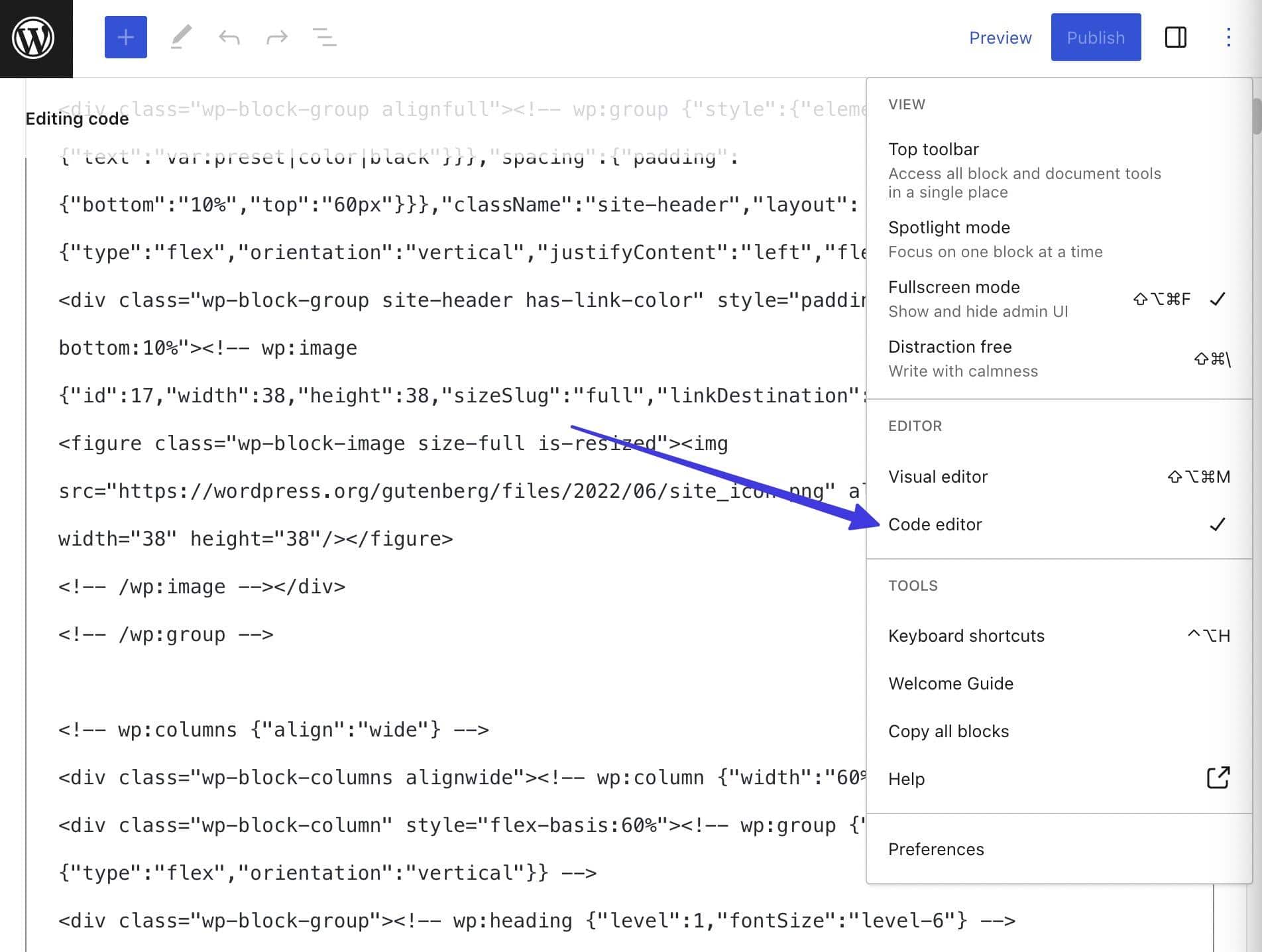1262x952 pixels.
Task: Open the block inserter
Action: [x=125, y=37]
